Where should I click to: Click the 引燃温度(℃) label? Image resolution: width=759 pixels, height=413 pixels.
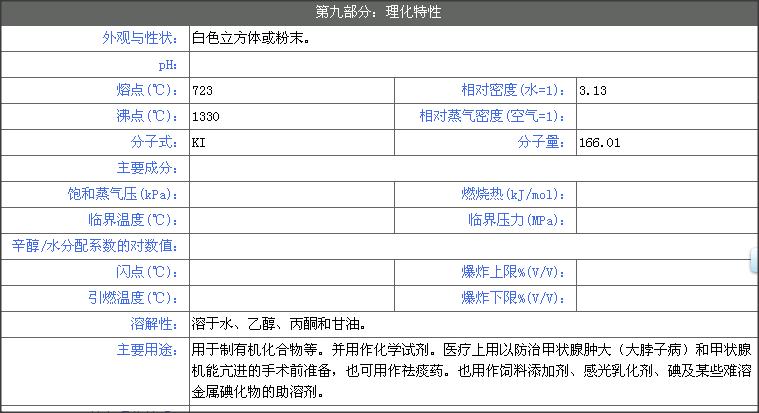point(132,298)
